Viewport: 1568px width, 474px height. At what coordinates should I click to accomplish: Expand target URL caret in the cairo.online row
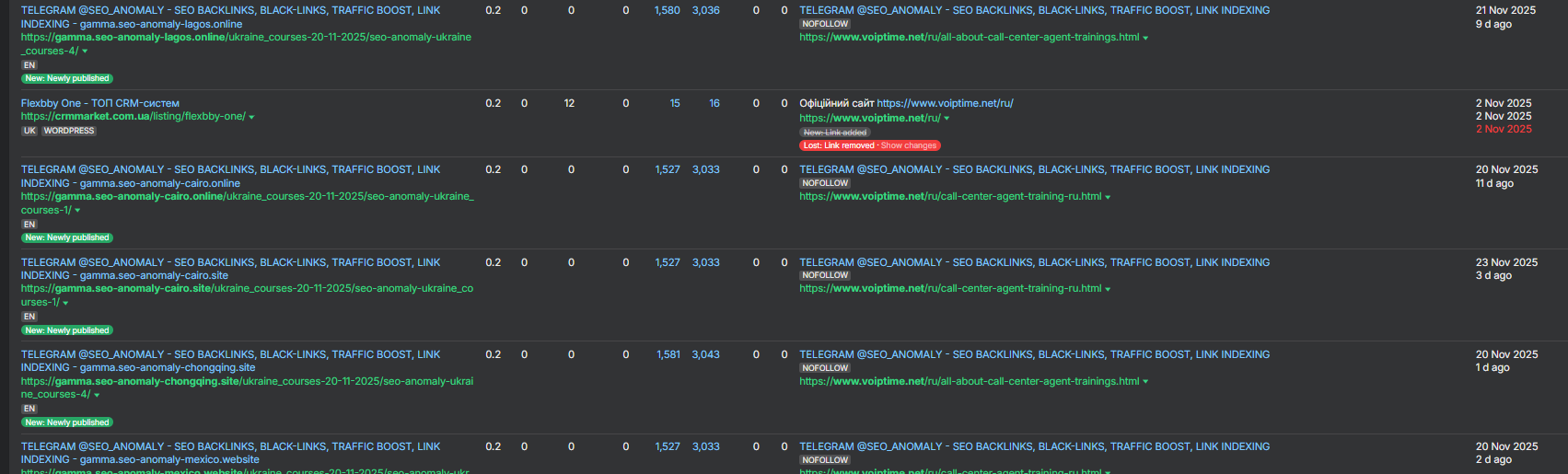coord(1108,197)
